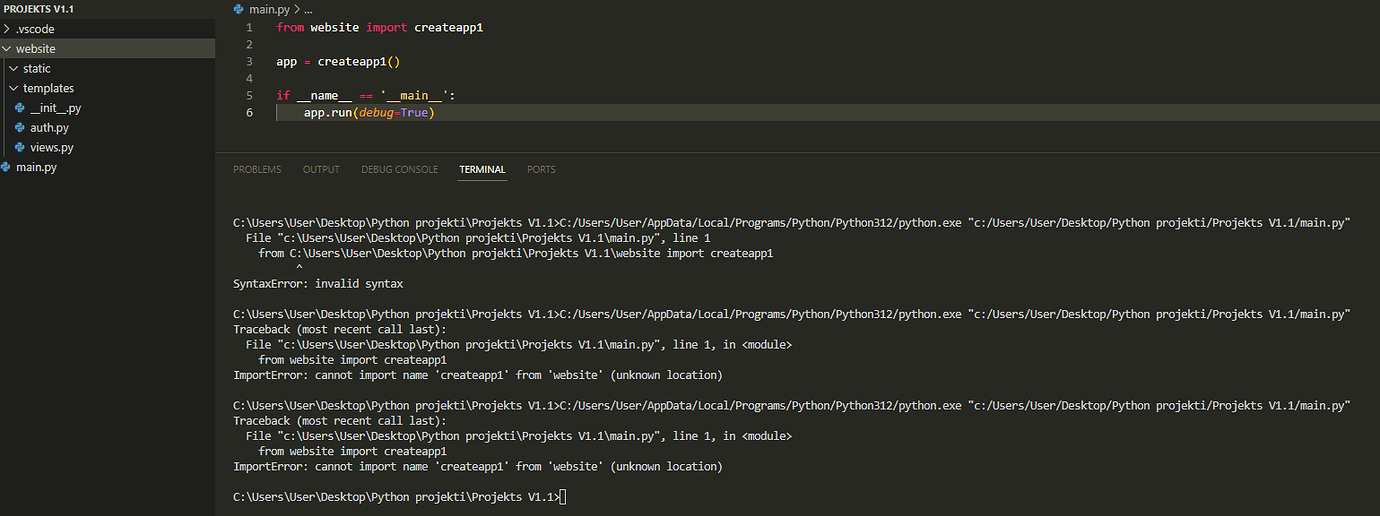Click the Python icon beside main.py in explorer

coord(7,167)
